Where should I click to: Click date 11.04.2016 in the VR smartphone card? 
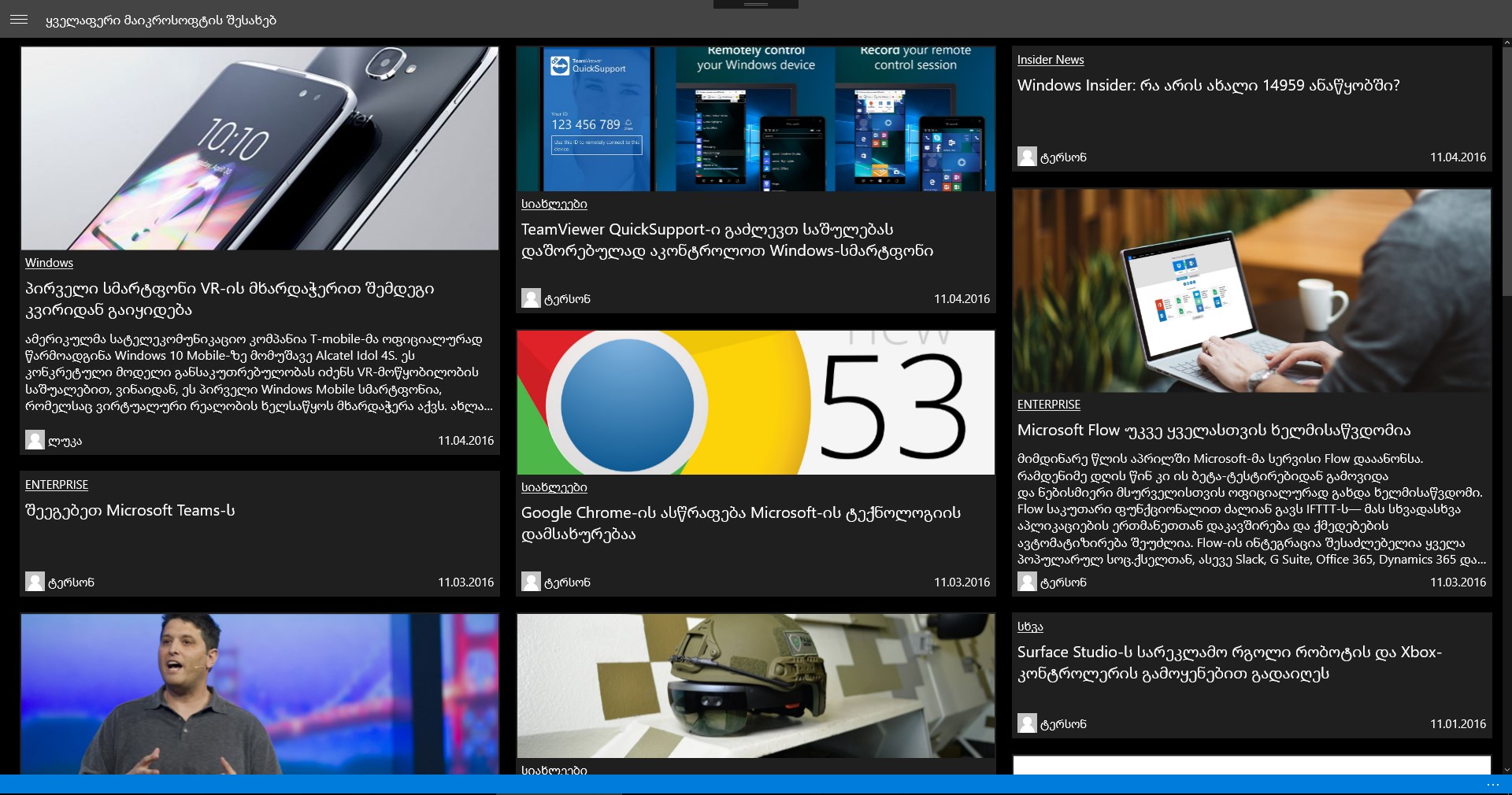466,441
